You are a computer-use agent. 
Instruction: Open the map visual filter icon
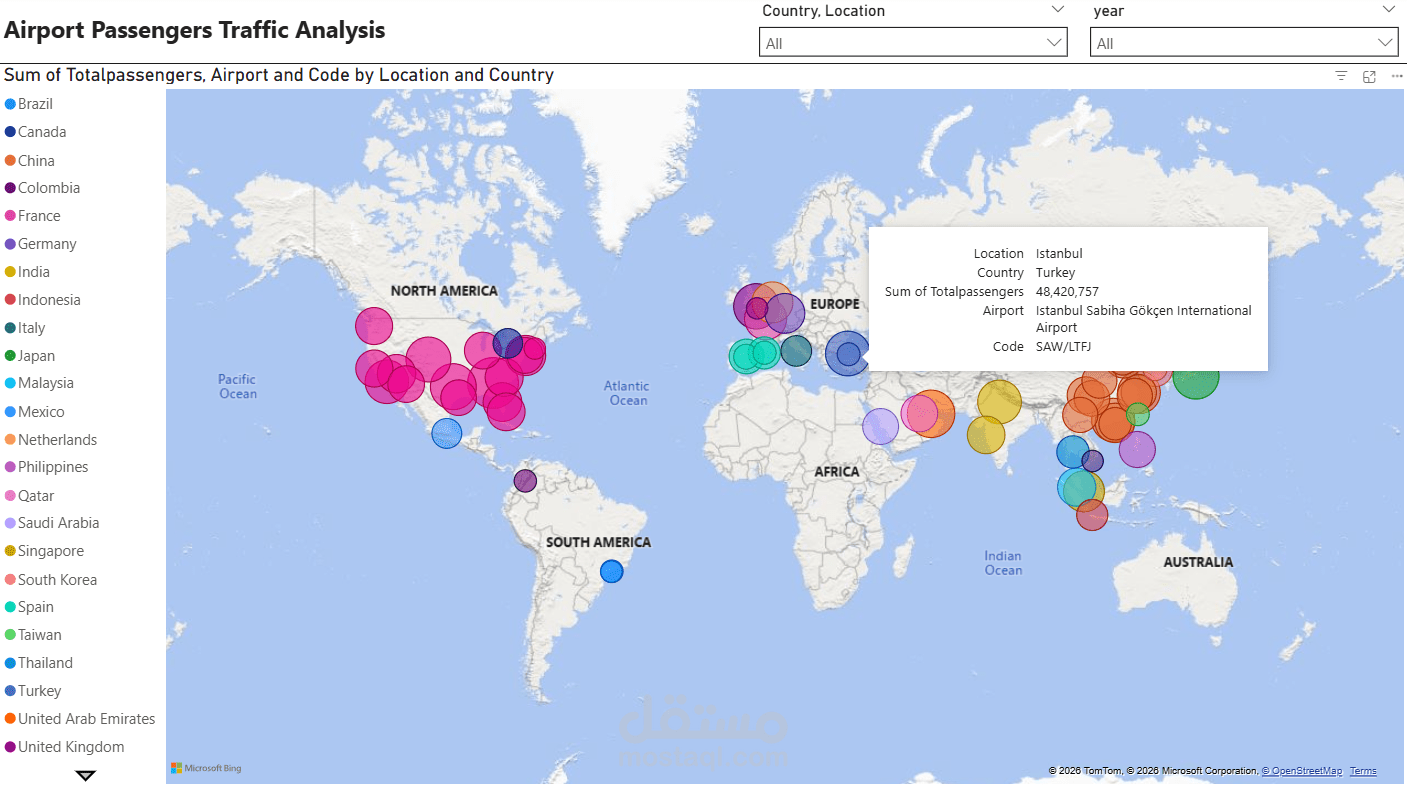tap(1341, 76)
